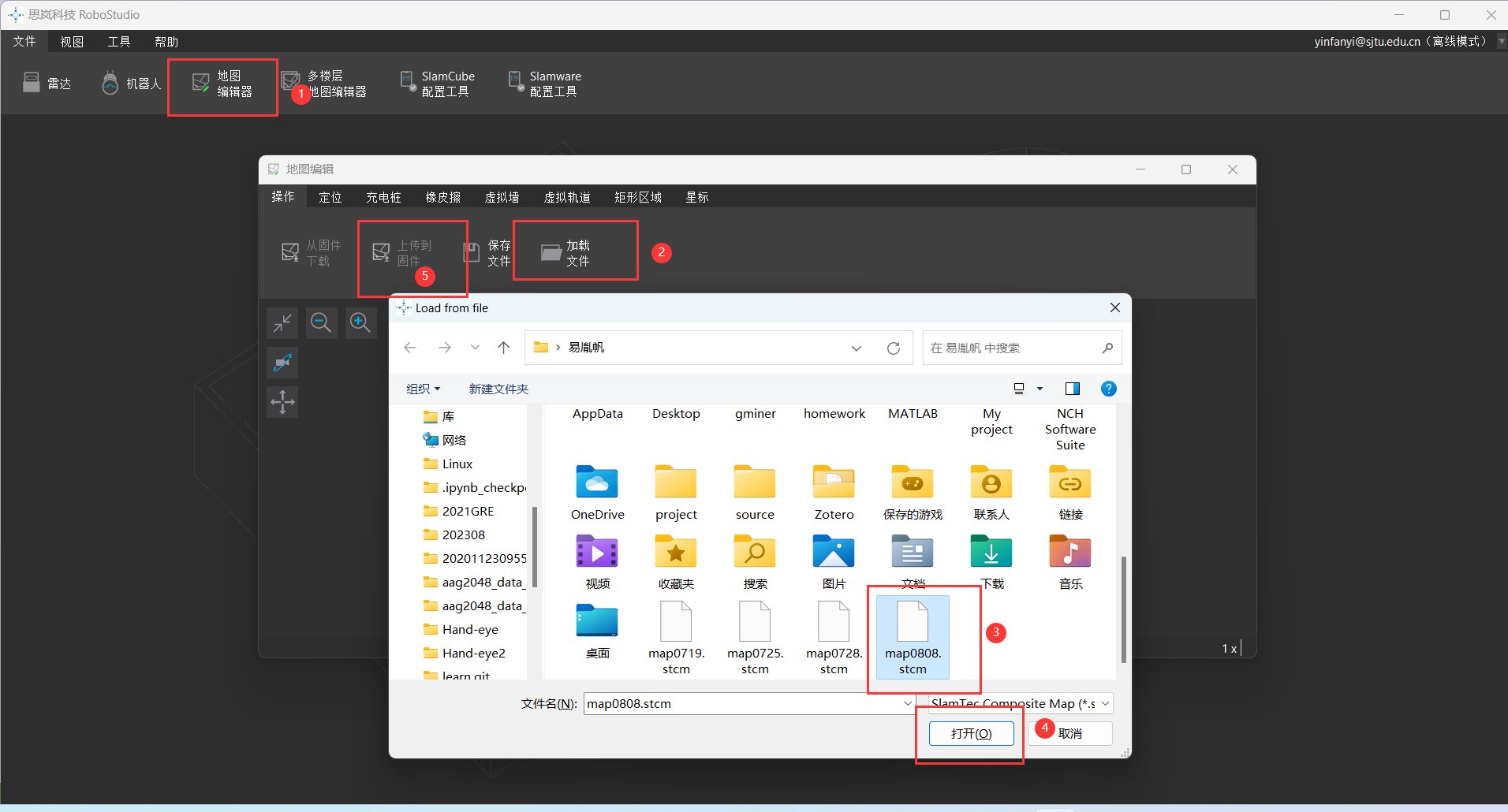The width and height of the screenshot is (1508, 812).
Task: Click the 文件名 filename input field
Action: click(x=741, y=703)
